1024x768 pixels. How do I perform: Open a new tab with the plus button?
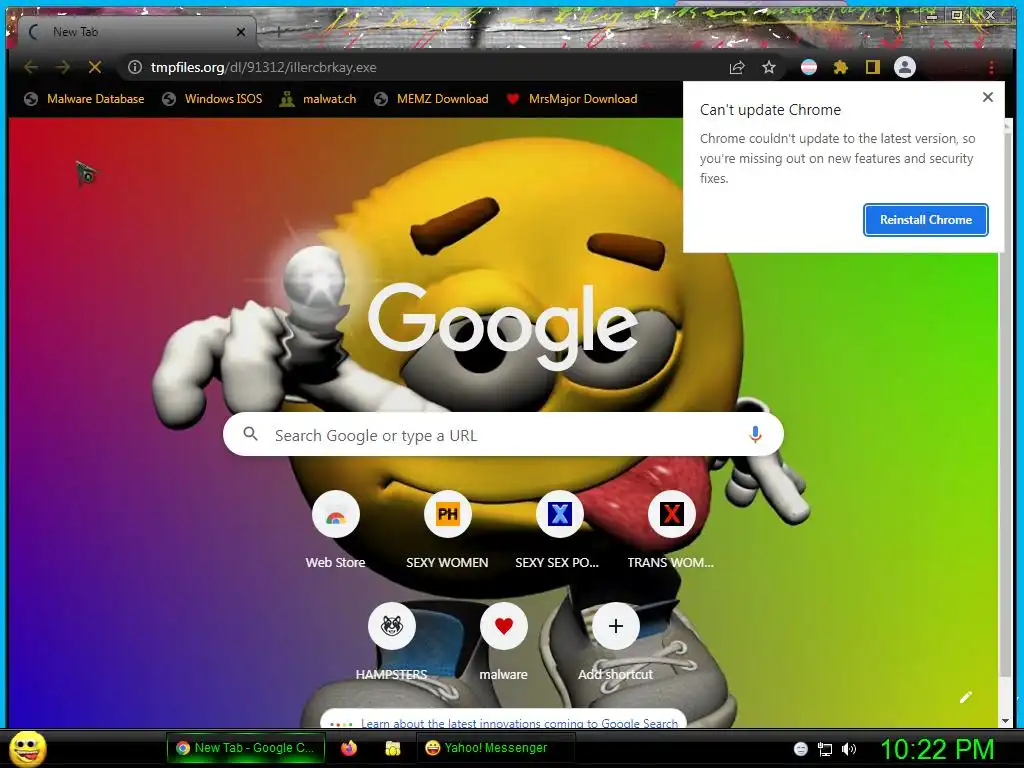(278, 31)
